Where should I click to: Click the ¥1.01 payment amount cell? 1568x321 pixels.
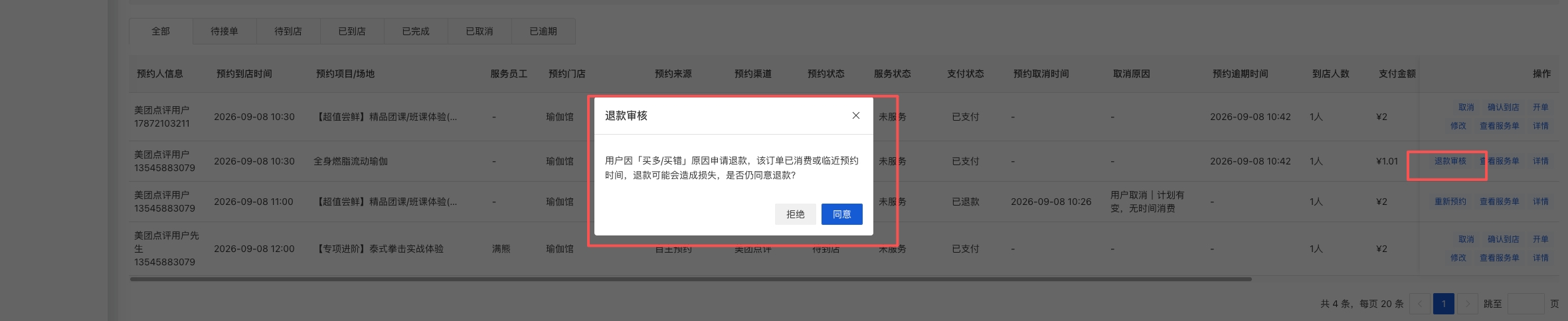click(x=1387, y=161)
